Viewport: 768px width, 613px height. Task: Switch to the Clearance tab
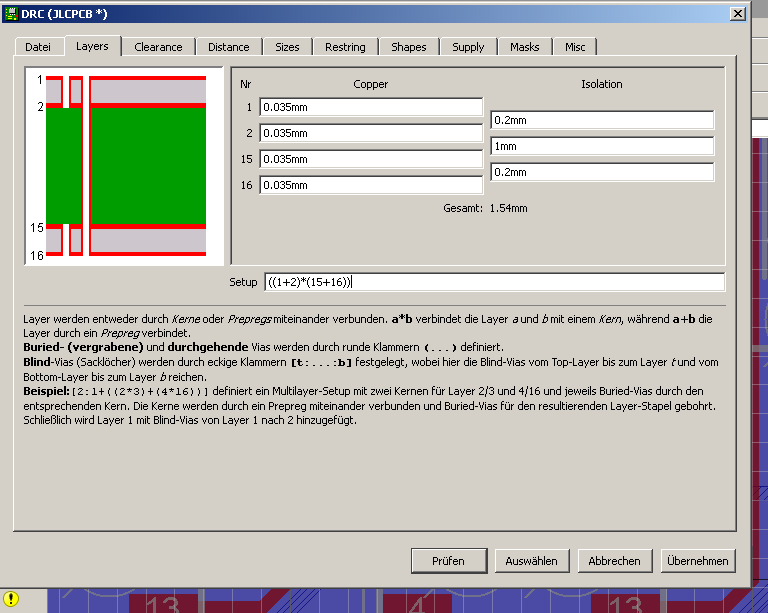tap(158, 47)
